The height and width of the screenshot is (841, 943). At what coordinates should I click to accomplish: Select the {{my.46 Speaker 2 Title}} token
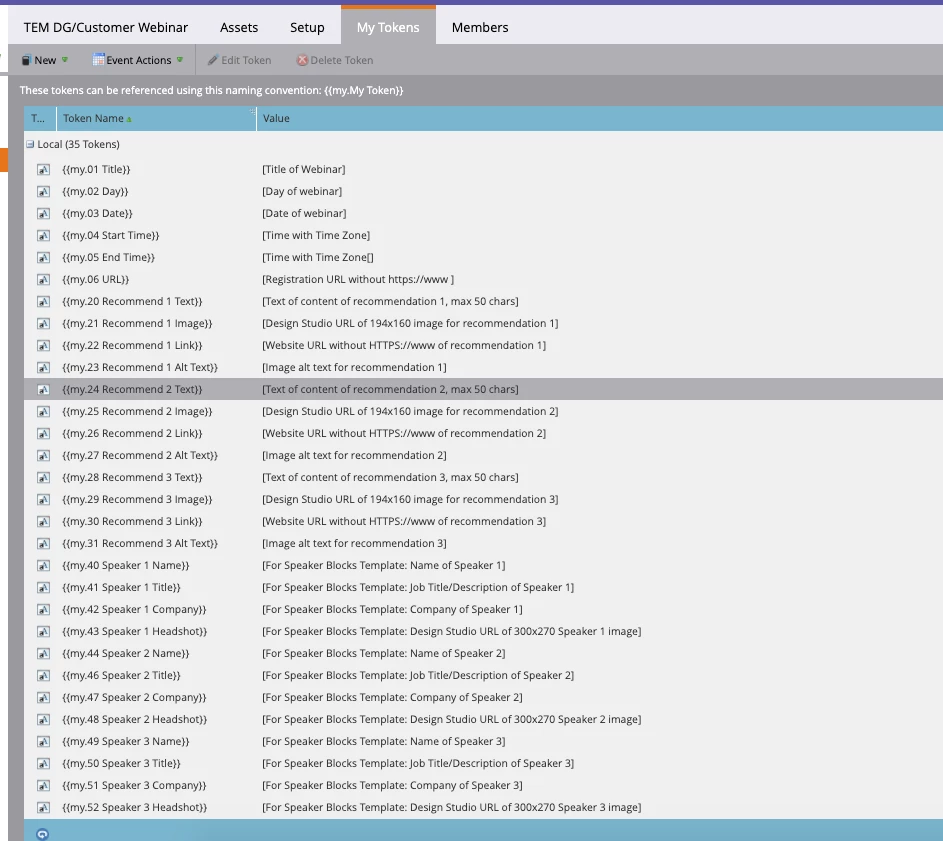121,676
